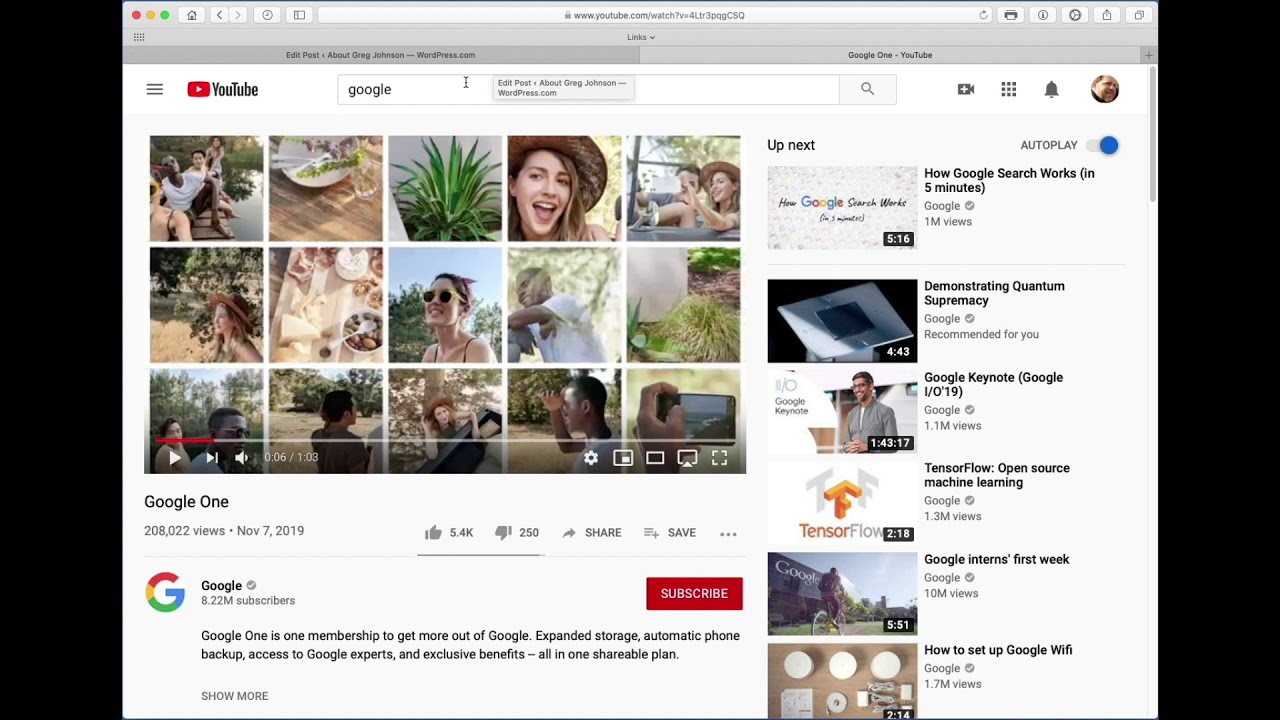Image resolution: width=1280 pixels, height=720 pixels.
Task: Open a new Safari tab with plus
Action: tap(1149, 55)
